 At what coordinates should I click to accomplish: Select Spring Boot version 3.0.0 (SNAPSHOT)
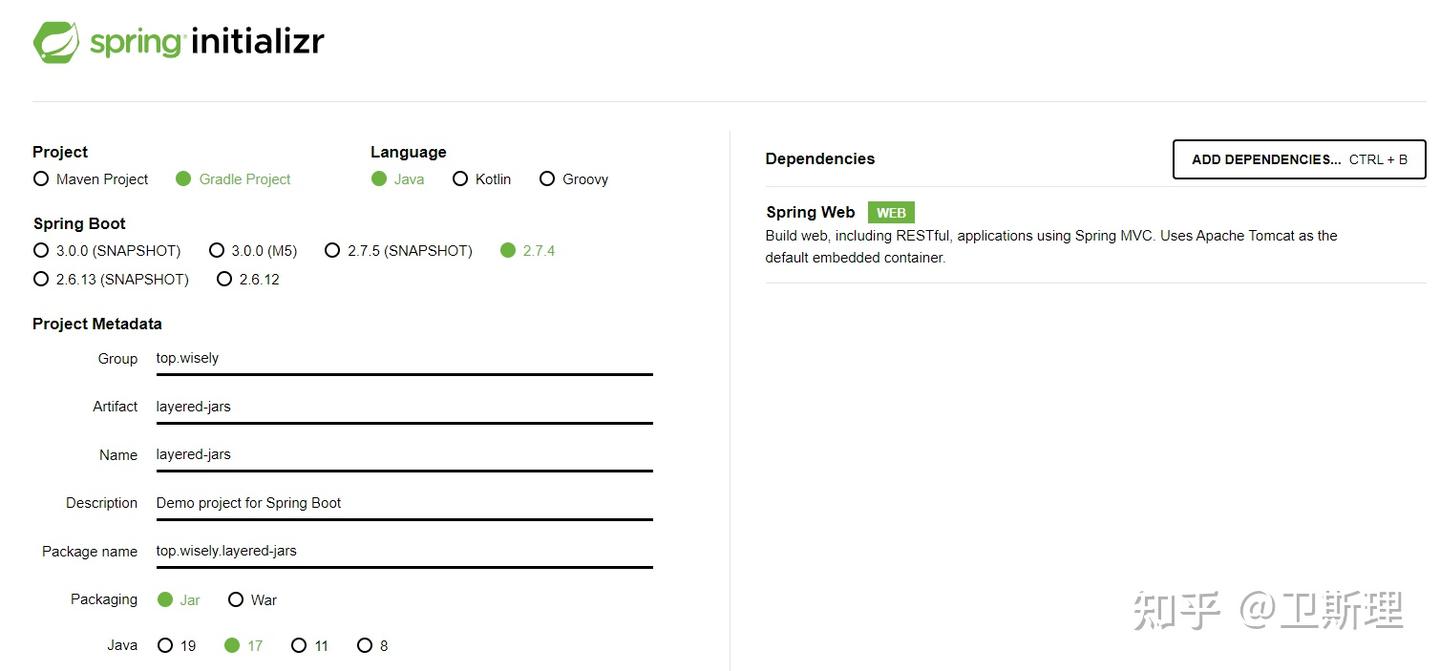point(40,250)
